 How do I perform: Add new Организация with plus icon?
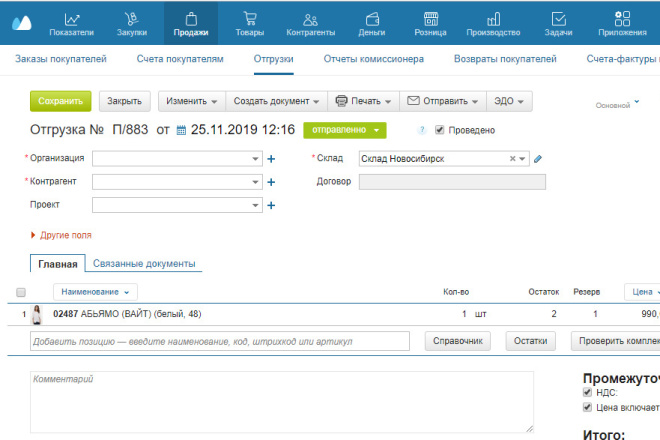click(x=271, y=159)
